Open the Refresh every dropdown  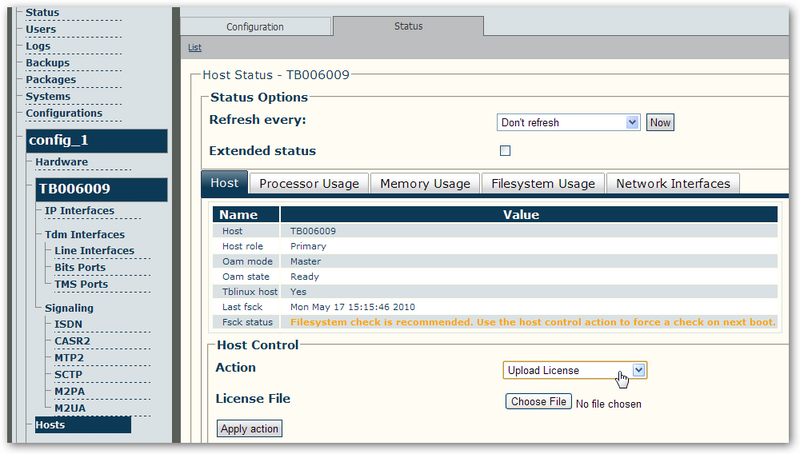[568, 122]
